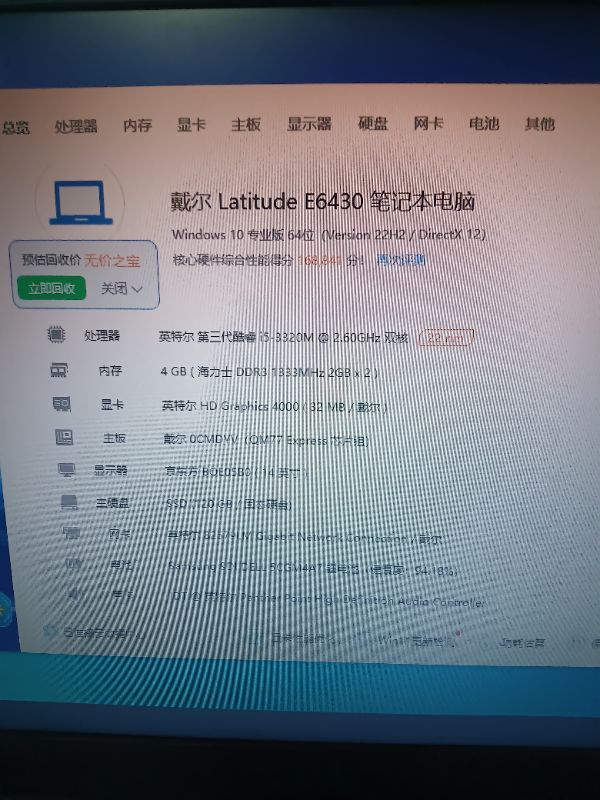Click the 显卡 graphics card icon
Viewport: 600px width, 800px height.
coord(62,404)
